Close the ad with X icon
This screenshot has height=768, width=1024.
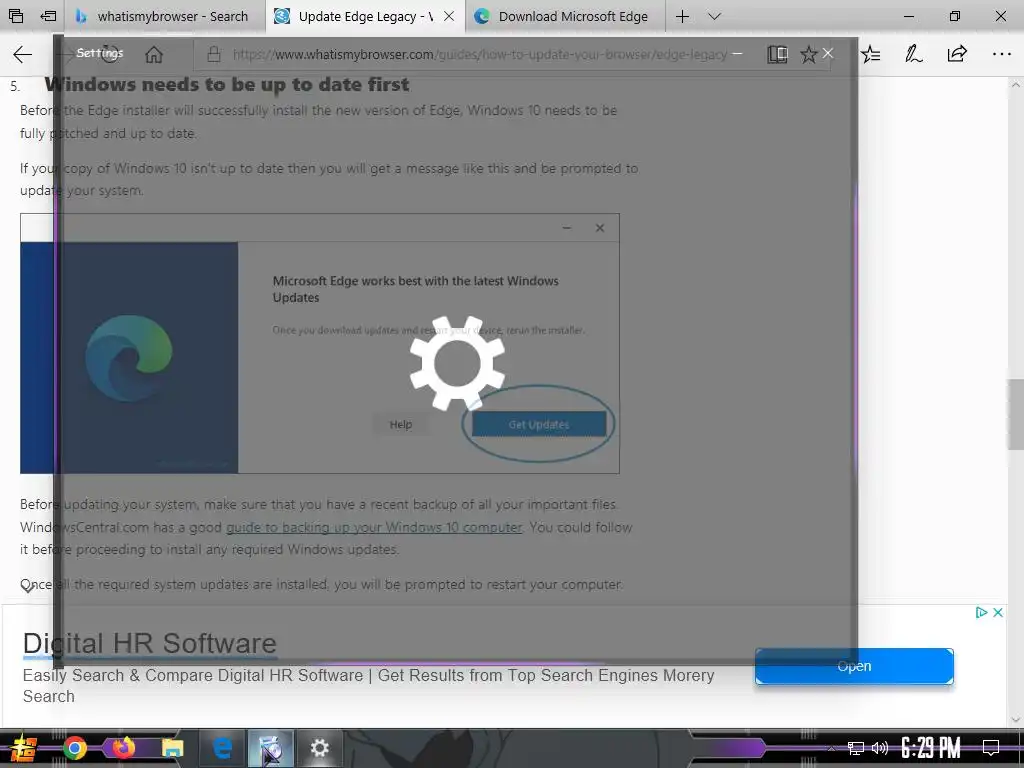pos(998,613)
